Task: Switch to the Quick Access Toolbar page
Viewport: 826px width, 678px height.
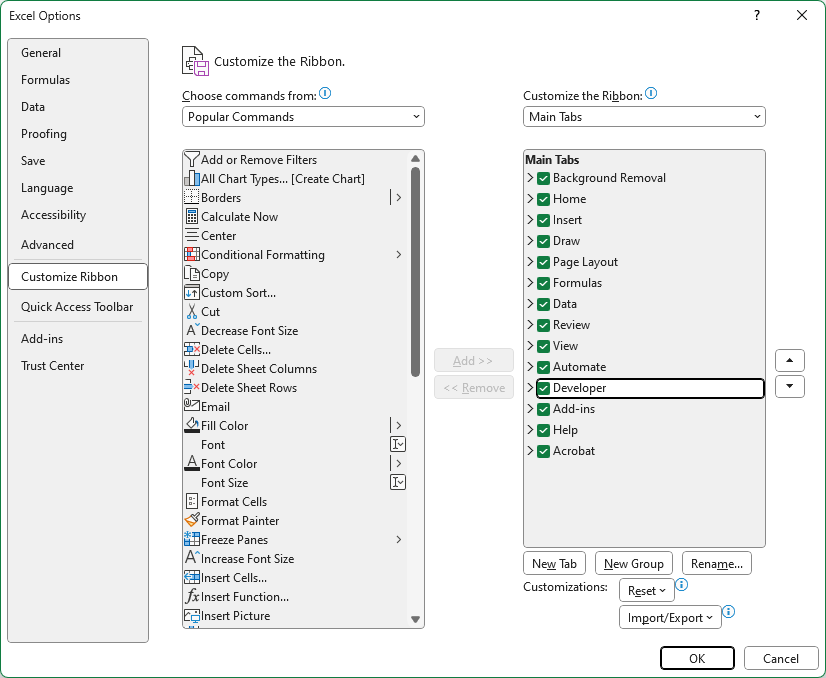Action: click(78, 307)
